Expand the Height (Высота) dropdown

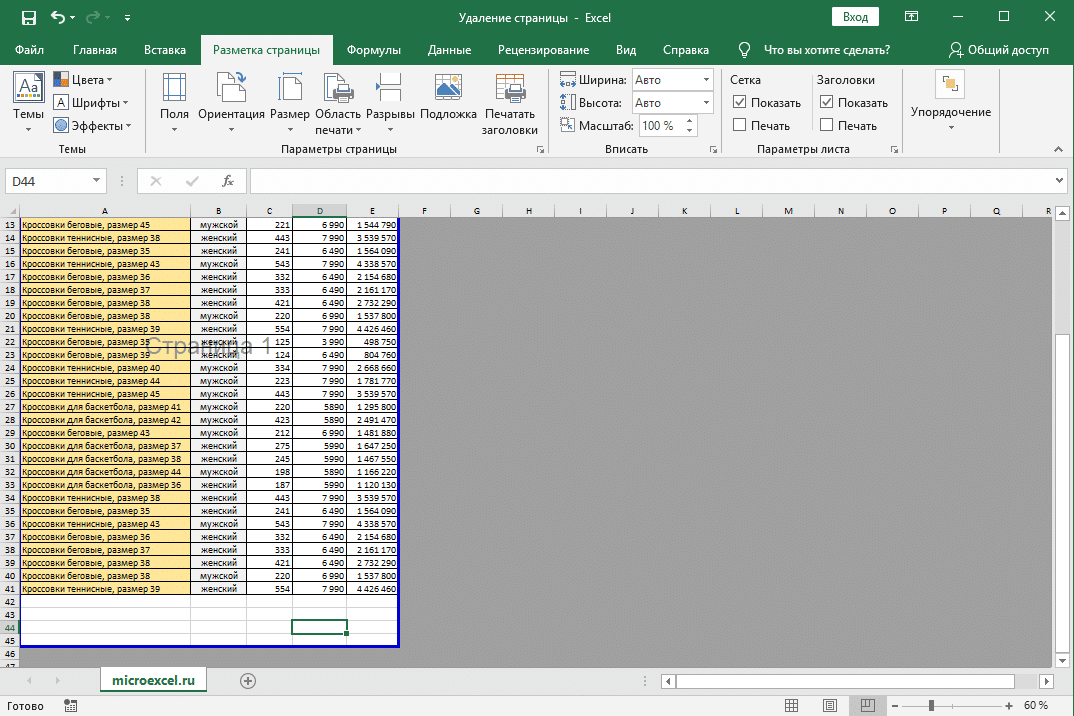706,103
